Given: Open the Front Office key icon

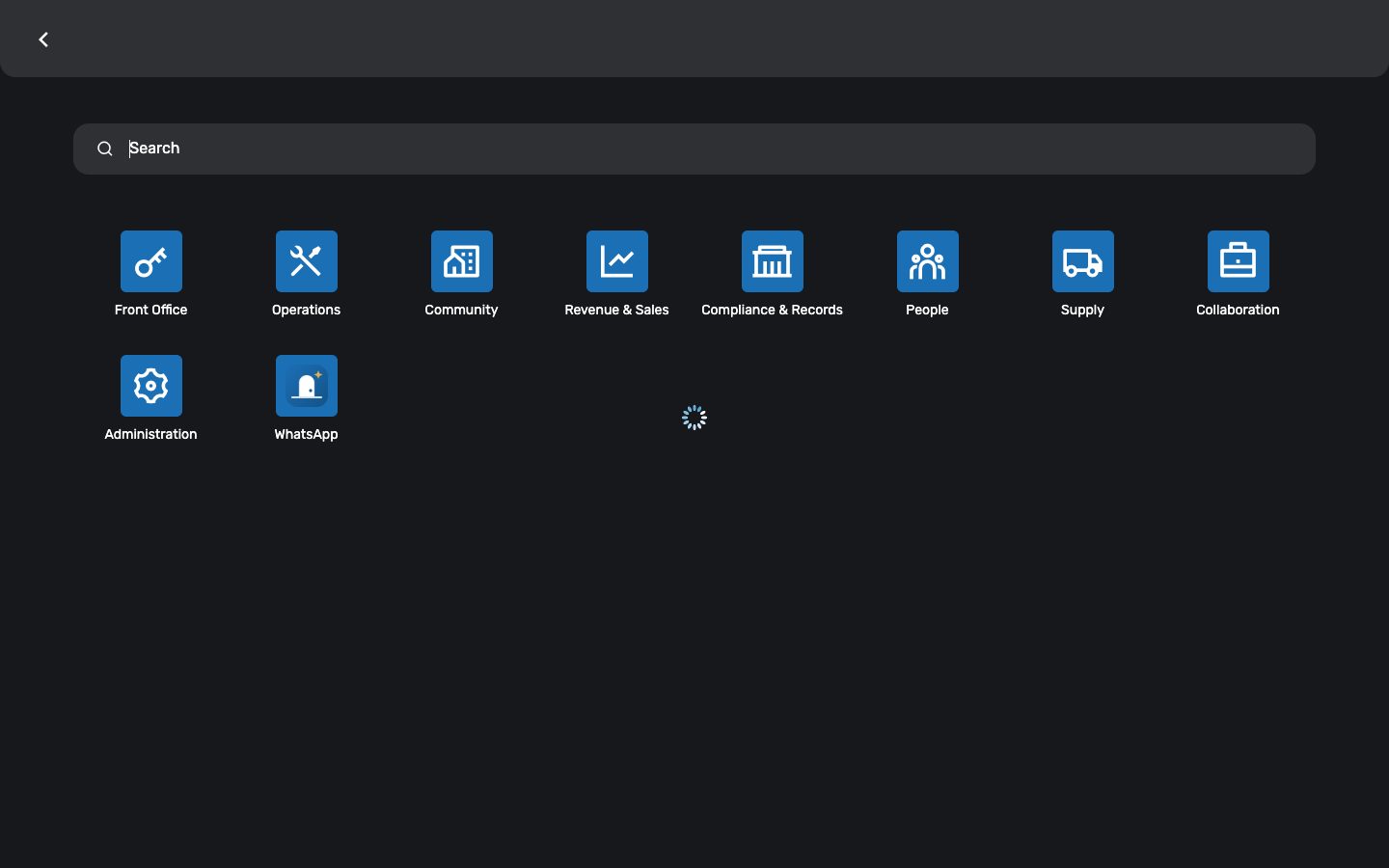Looking at the screenshot, I should pos(151,261).
